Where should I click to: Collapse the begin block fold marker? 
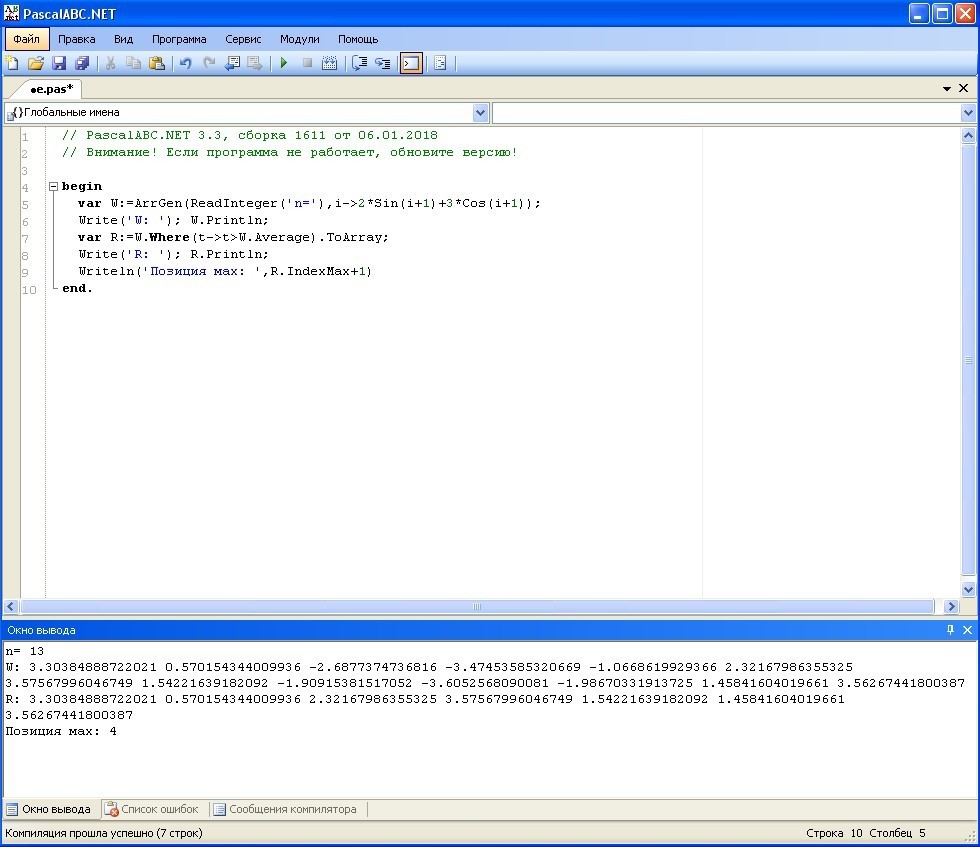(54, 186)
